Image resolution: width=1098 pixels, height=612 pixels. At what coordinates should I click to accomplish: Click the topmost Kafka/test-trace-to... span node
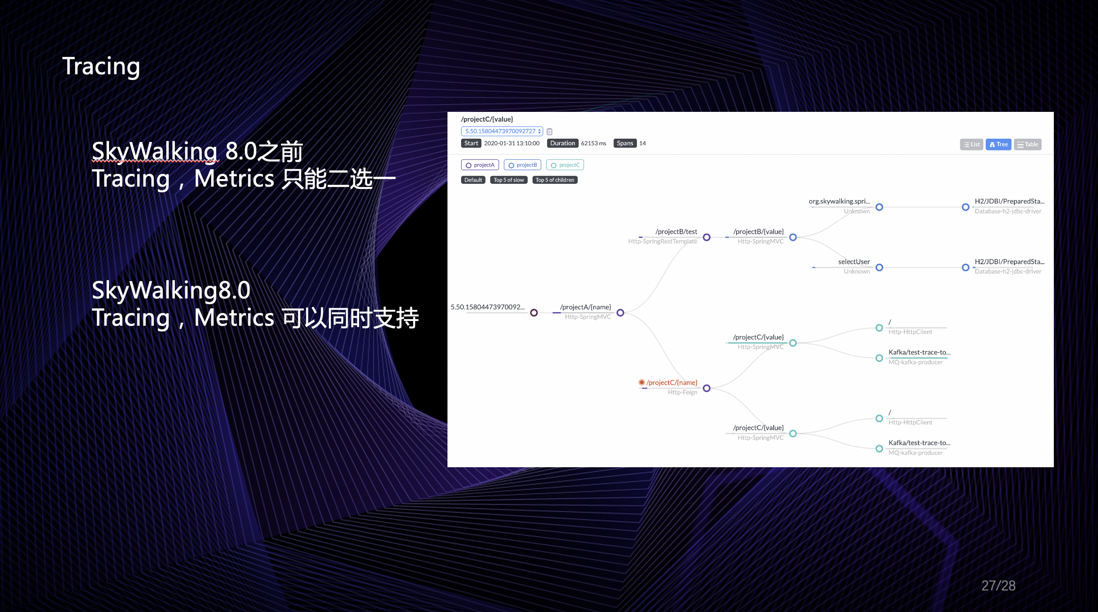(880, 358)
